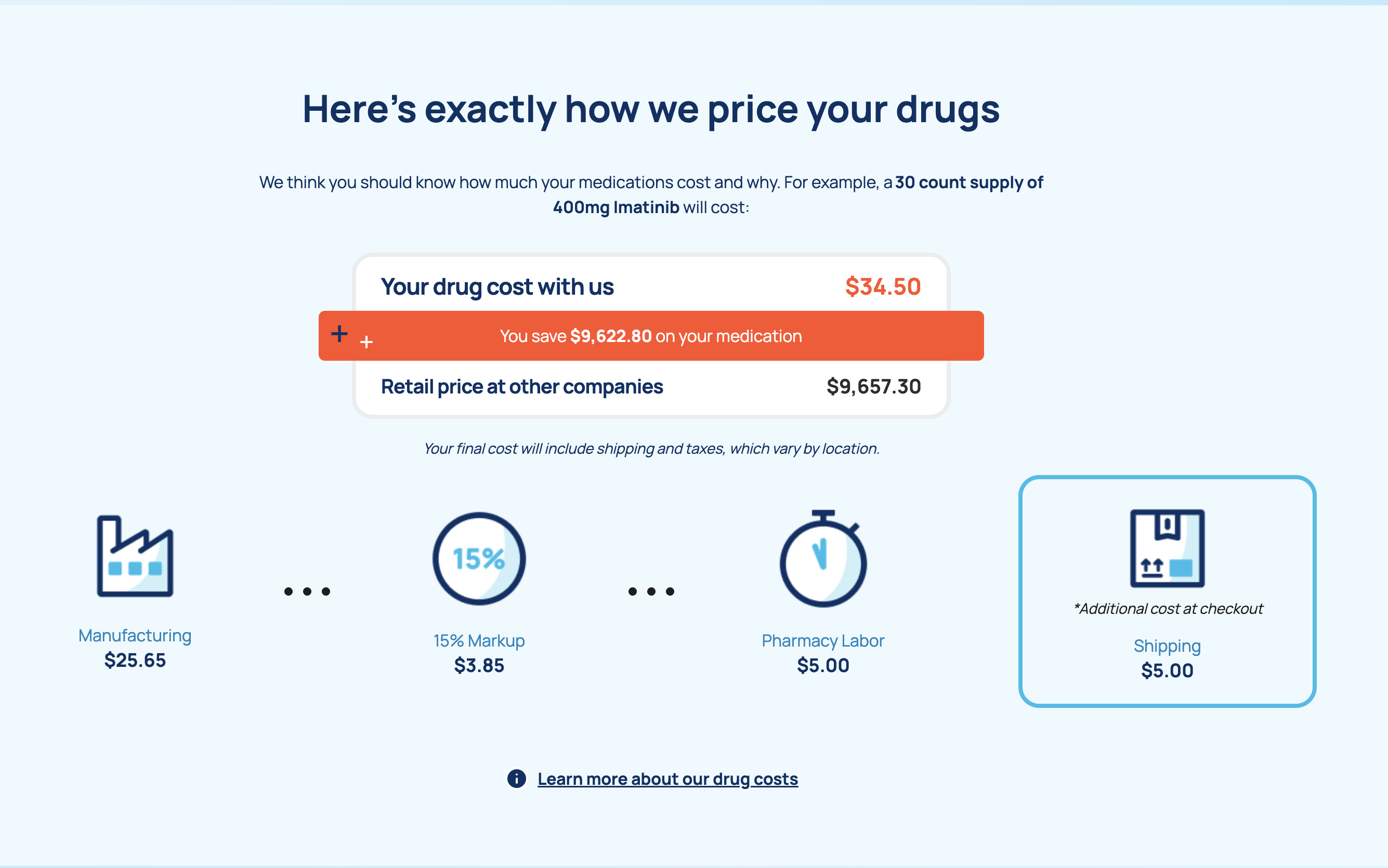The height and width of the screenshot is (868, 1388).
Task: Click the three dots after Manufacturing
Action: tap(307, 591)
